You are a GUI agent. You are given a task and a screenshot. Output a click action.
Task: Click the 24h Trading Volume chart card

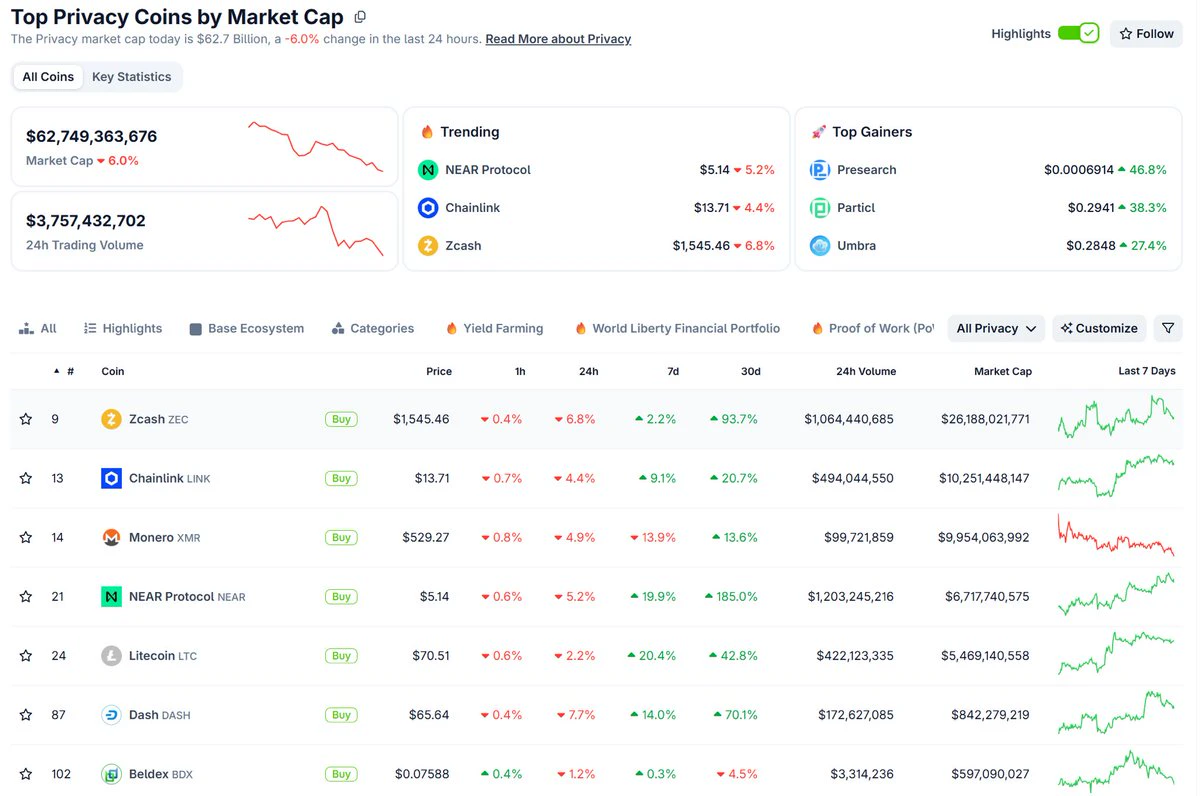(204, 231)
